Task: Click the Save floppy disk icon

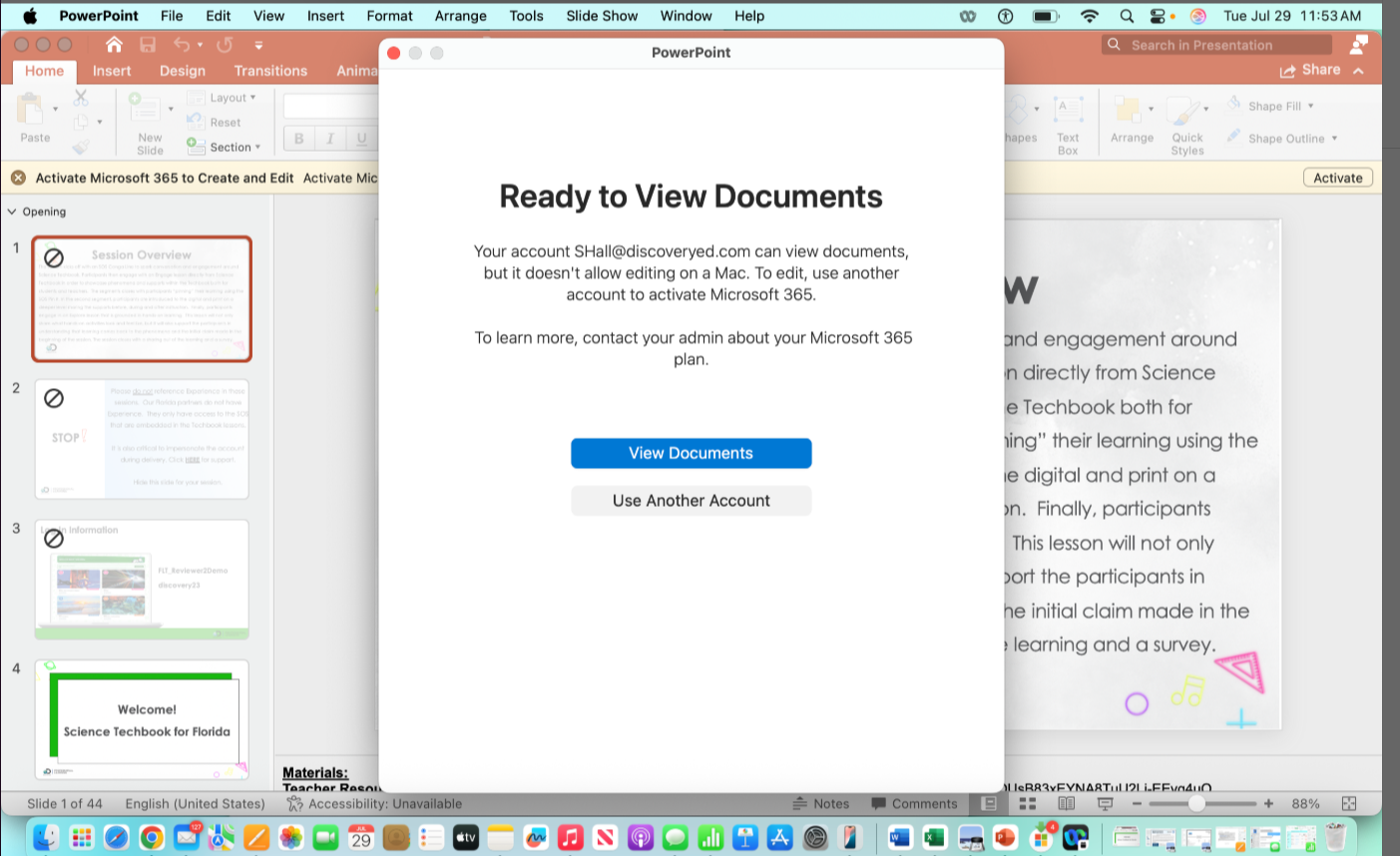Action: pyautogui.click(x=148, y=44)
